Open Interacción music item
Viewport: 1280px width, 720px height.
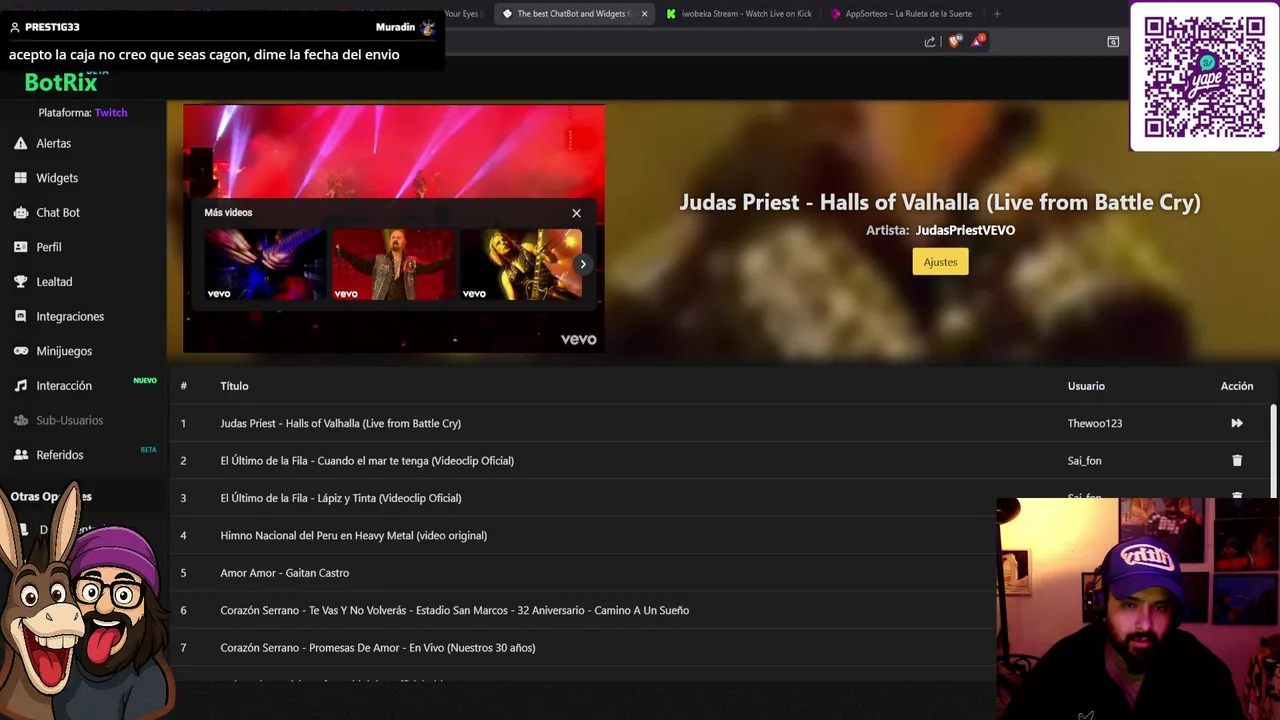64,386
